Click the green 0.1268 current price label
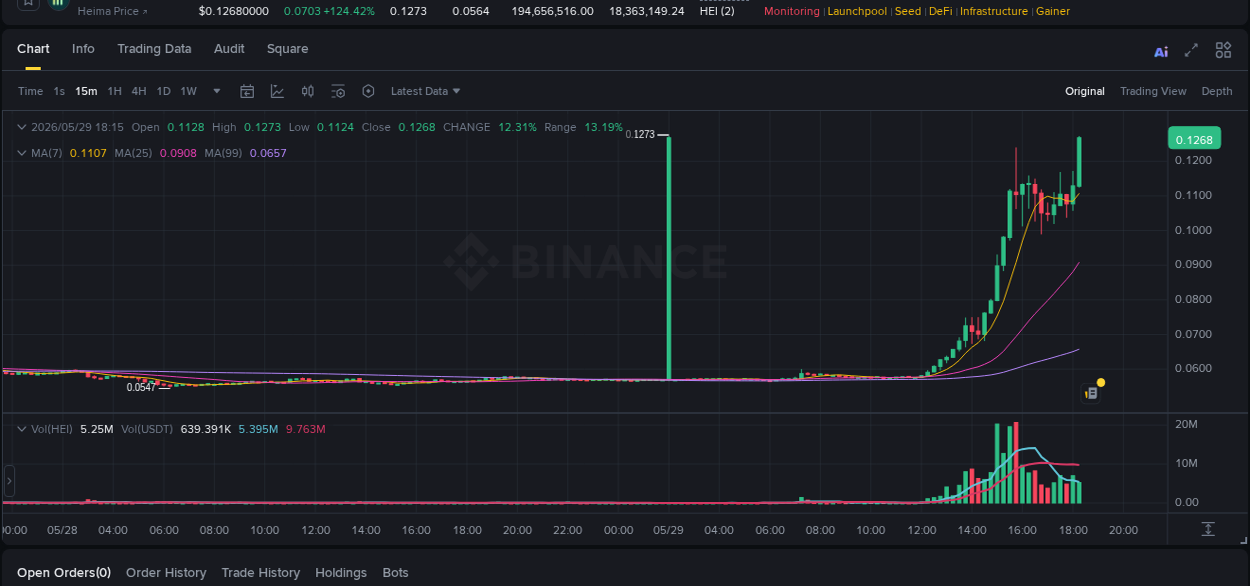The width and height of the screenshot is (1250, 586). (1194, 139)
